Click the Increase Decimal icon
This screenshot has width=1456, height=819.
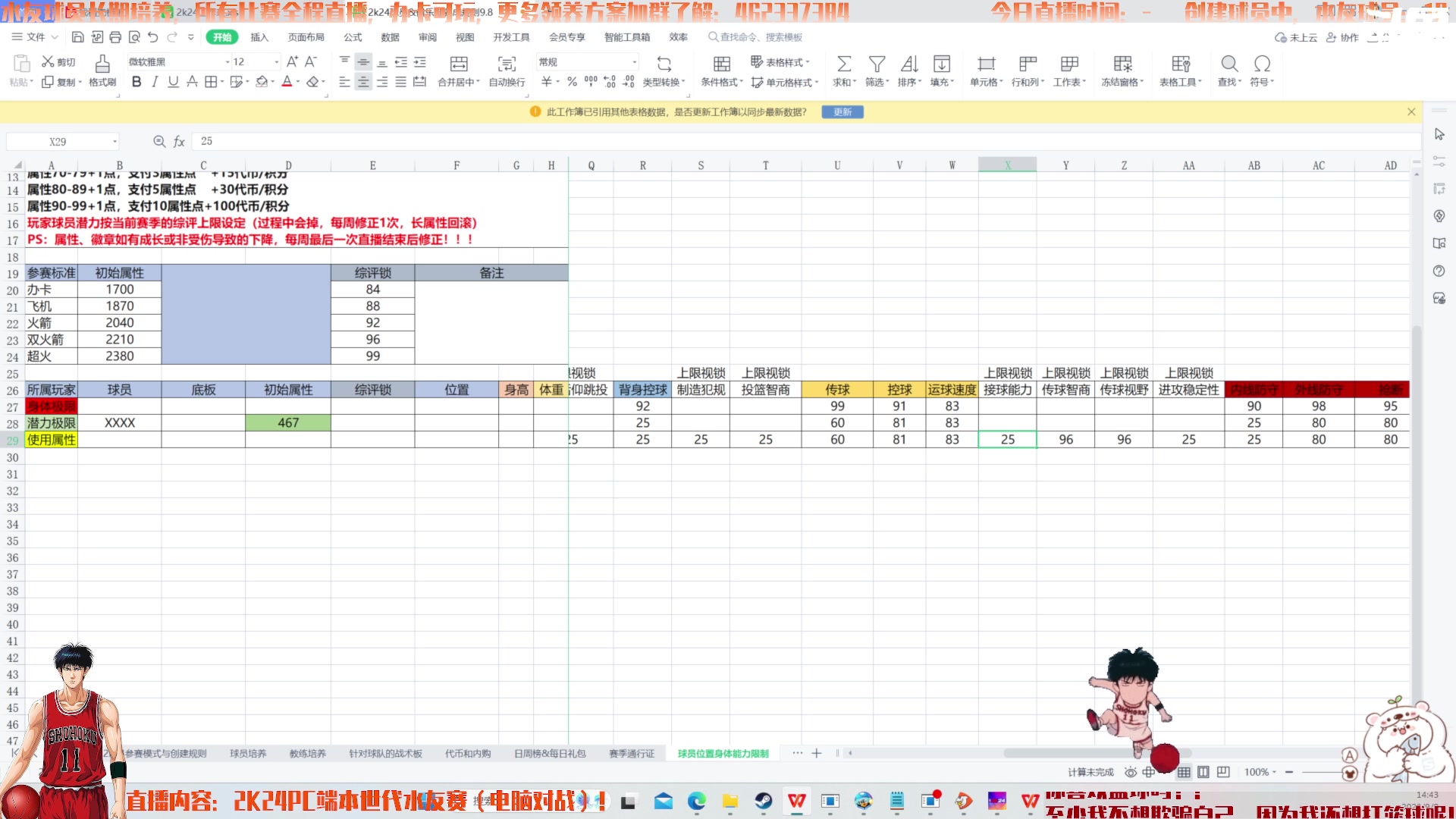click(610, 82)
